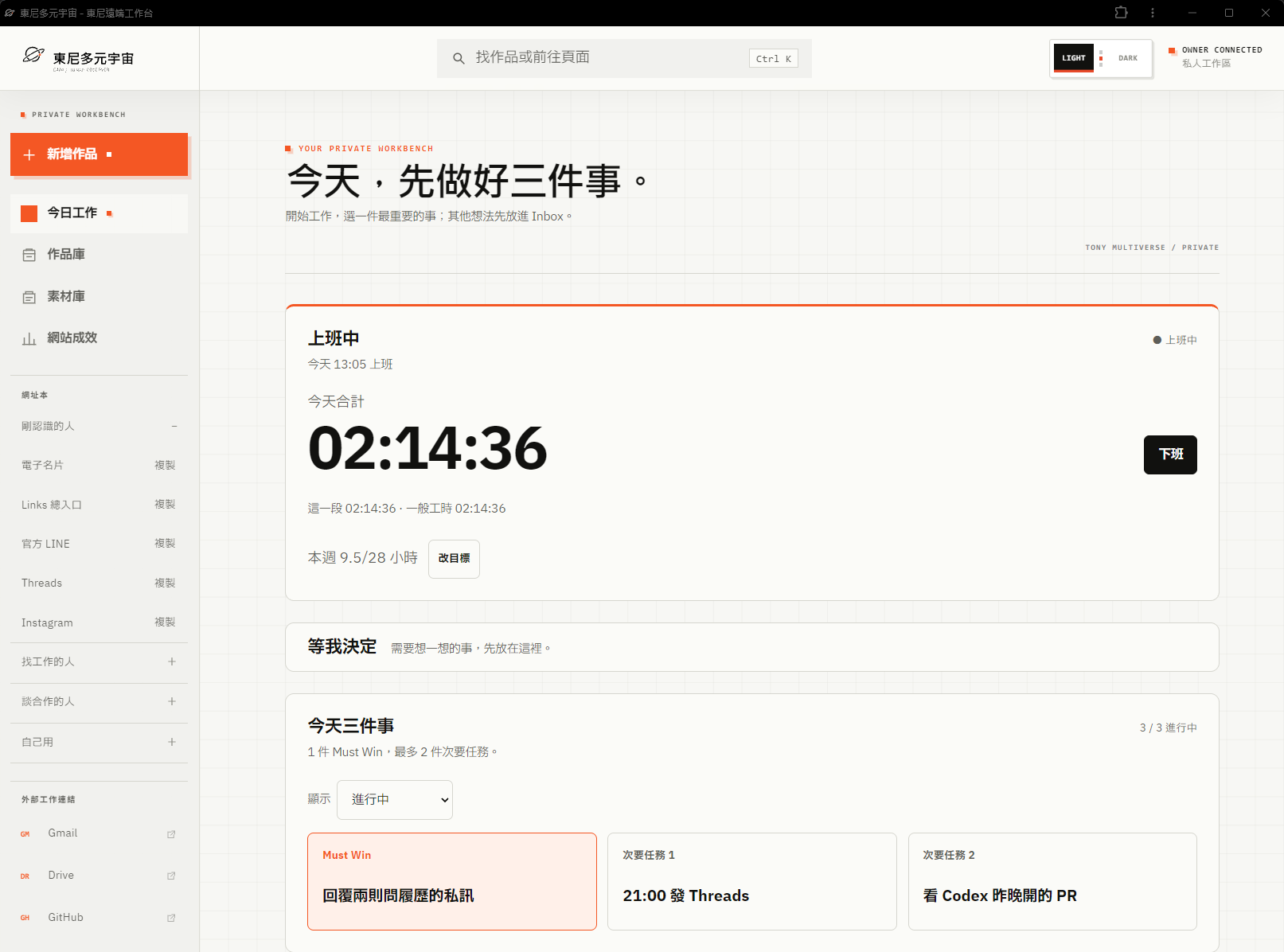Open the 次要任務 2 Codex PR card
The image size is (1284, 952).
click(1052, 881)
